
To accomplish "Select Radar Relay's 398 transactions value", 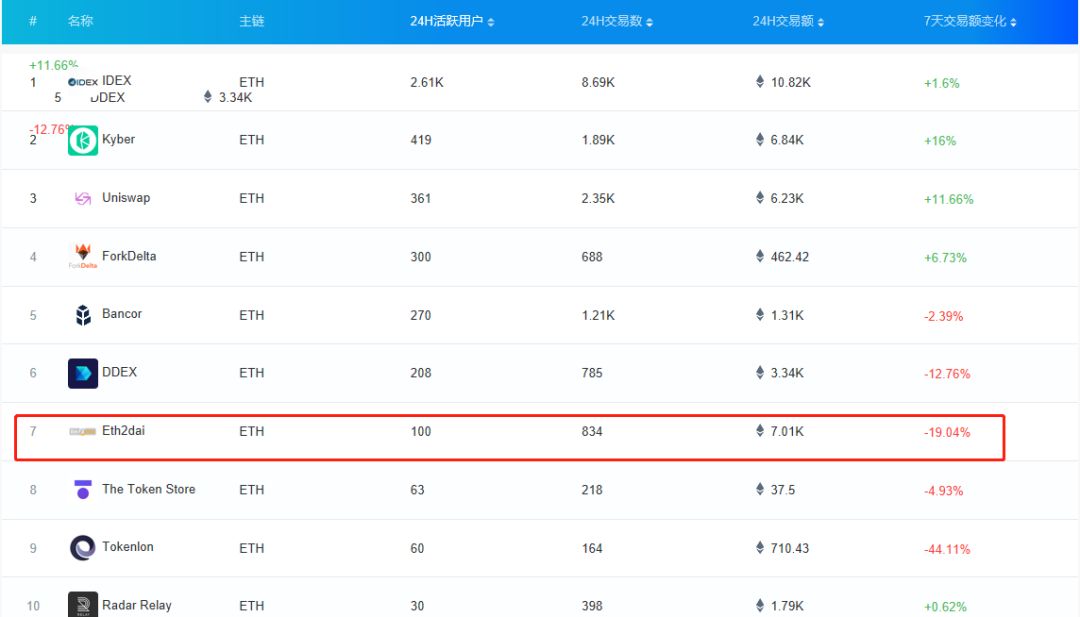I will [x=592, y=606].
